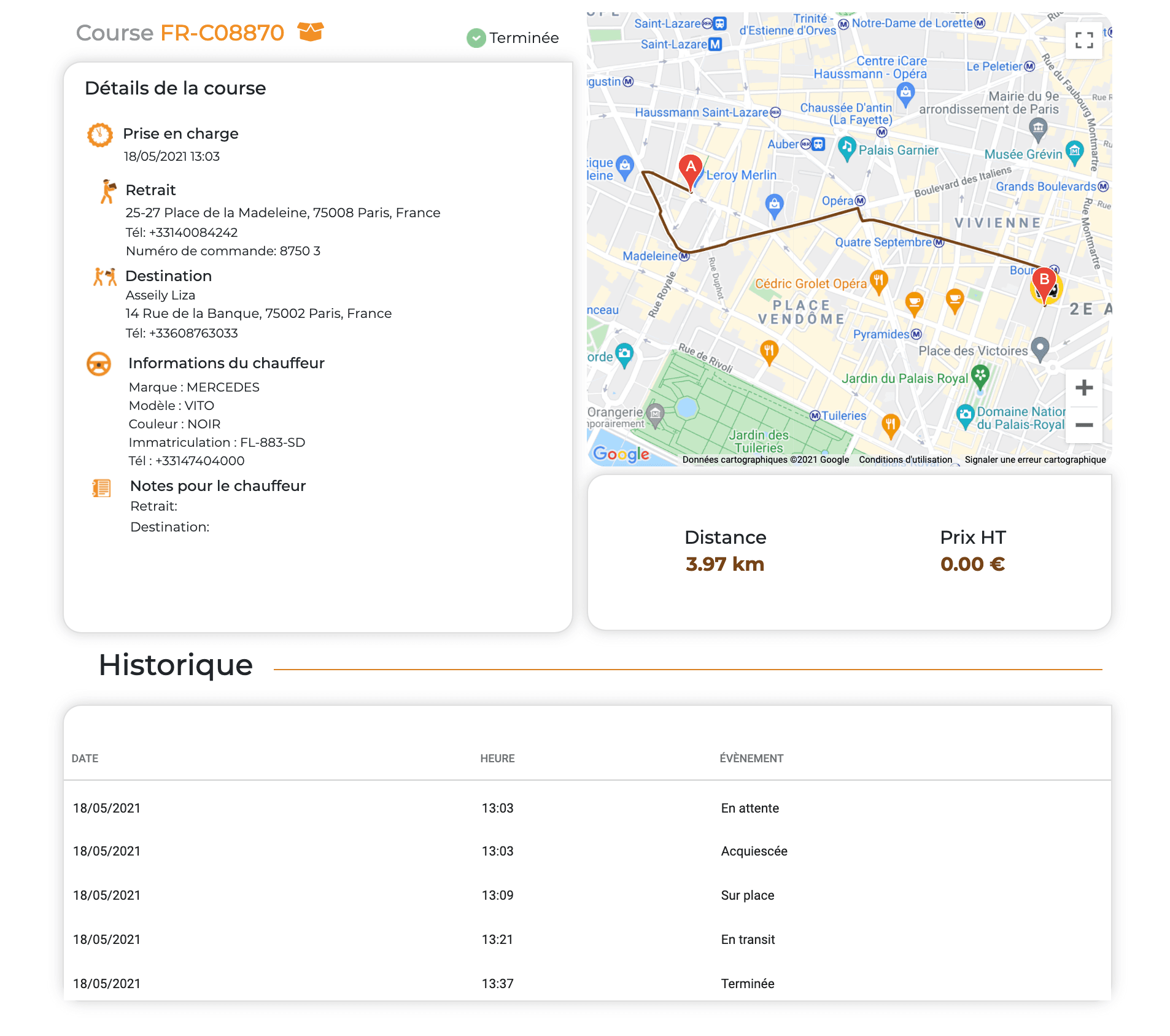1170x1036 pixels.
Task: Click the chauffeur steering wheel icon
Action: pos(99,364)
